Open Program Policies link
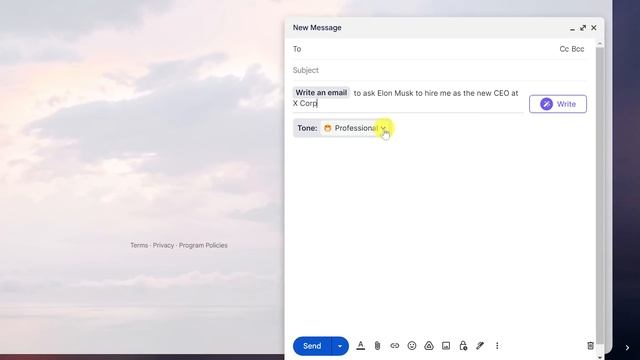640x360 pixels. click(203, 245)
